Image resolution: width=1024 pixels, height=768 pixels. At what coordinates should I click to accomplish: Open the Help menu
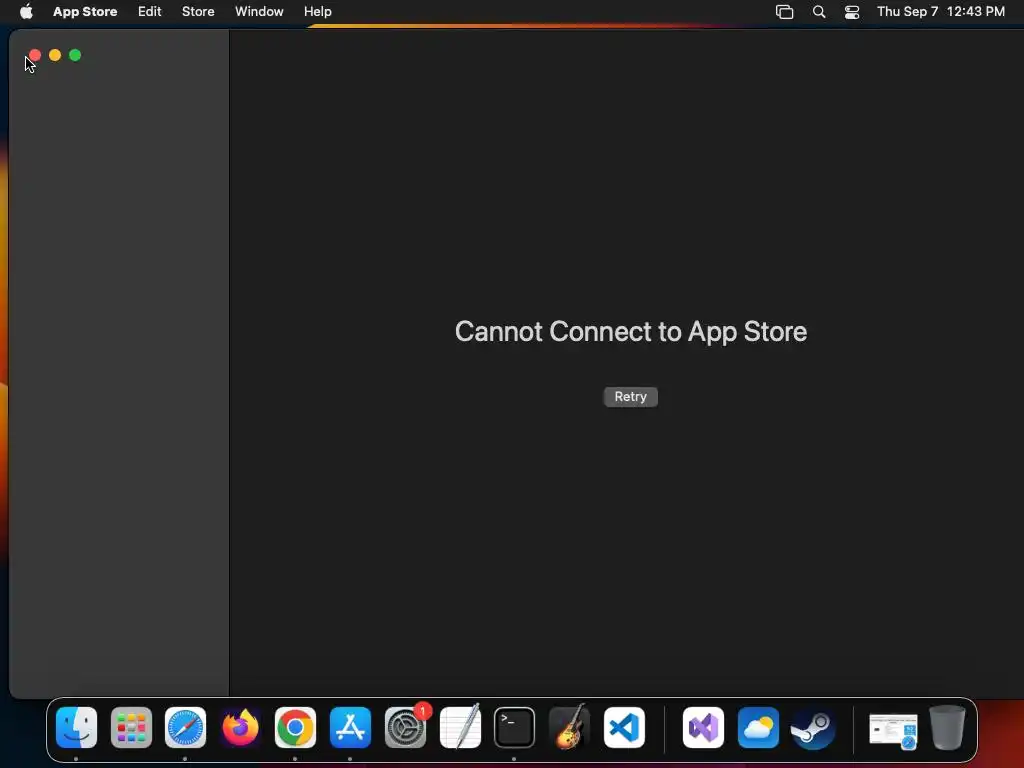[317, 11]
